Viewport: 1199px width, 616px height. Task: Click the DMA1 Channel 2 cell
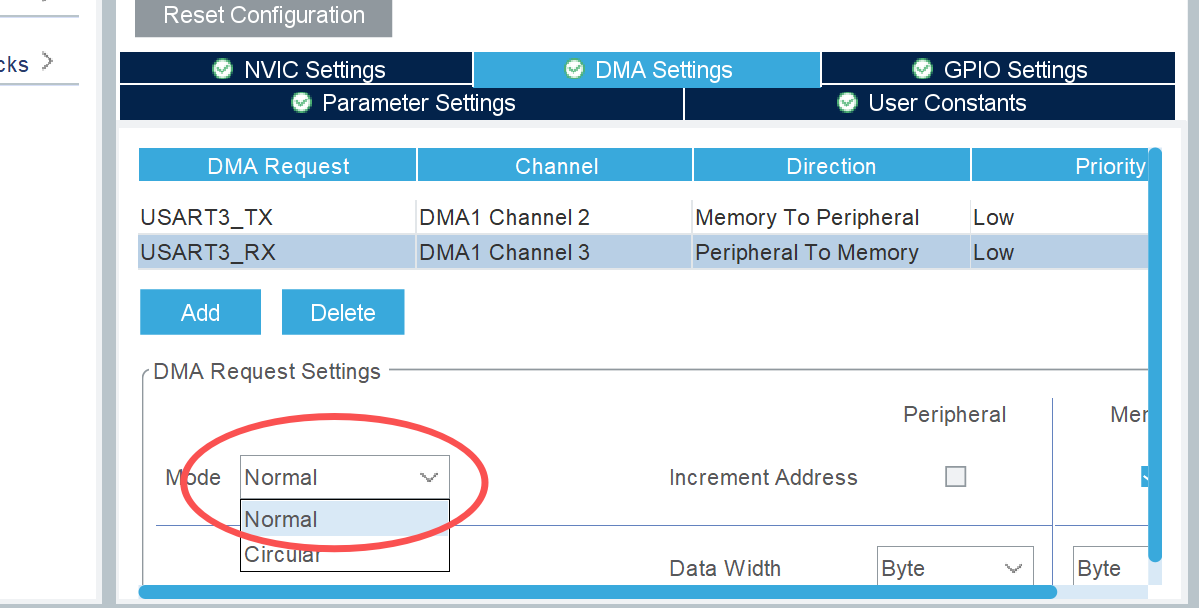[x=554, y=217]
